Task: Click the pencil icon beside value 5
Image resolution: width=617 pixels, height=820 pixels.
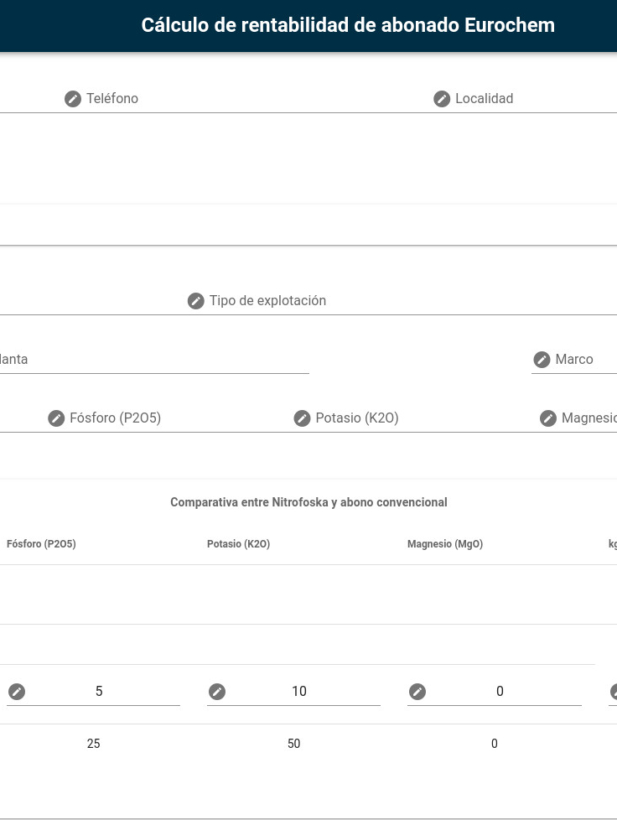Action: point(17,691)
